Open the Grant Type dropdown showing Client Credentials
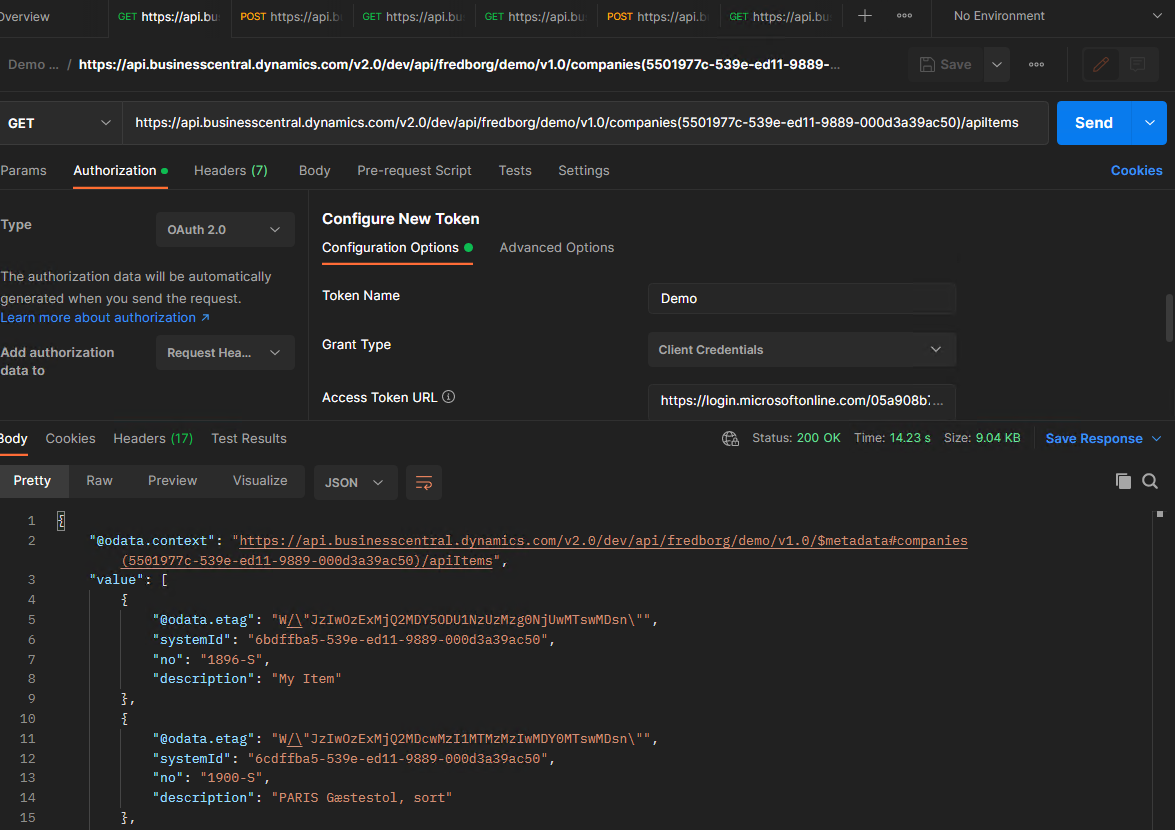 801,349
